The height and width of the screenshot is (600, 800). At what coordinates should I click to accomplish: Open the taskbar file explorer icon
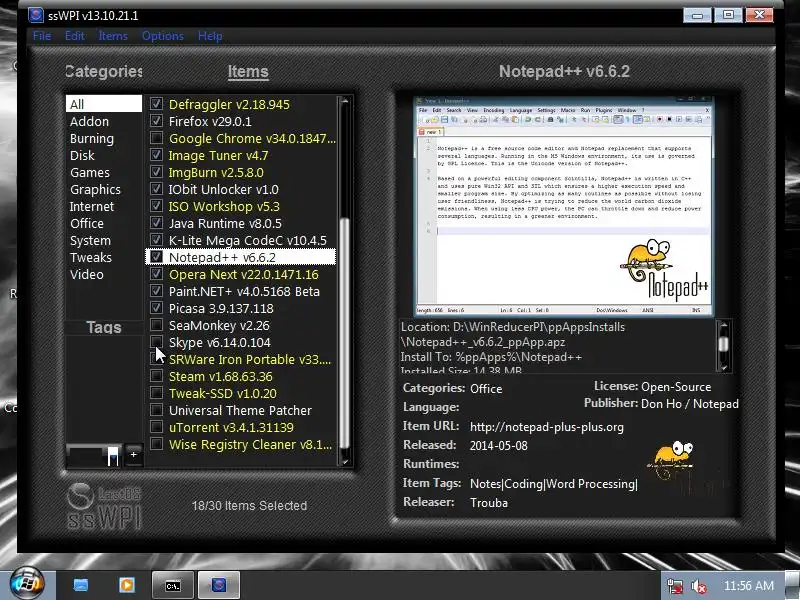pos(81,585)
